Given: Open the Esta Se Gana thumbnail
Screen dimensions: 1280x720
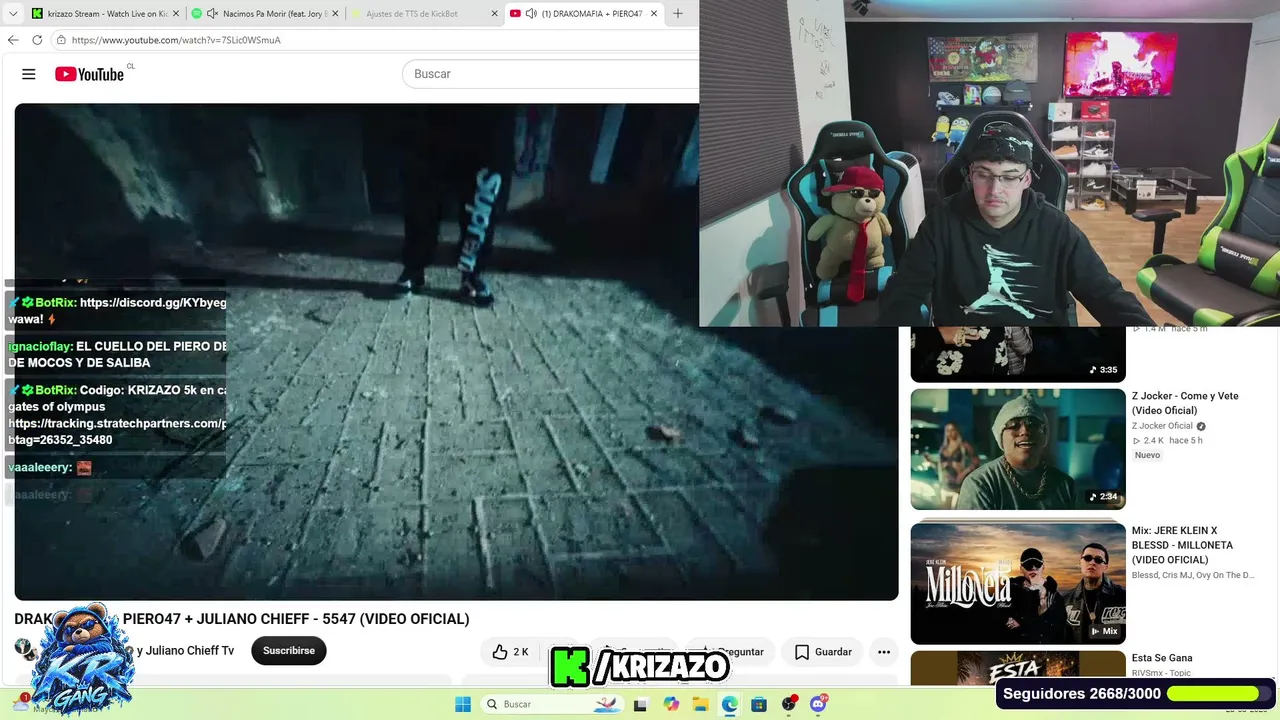Looking at the screenshot, I should [x=1018, y=668].
